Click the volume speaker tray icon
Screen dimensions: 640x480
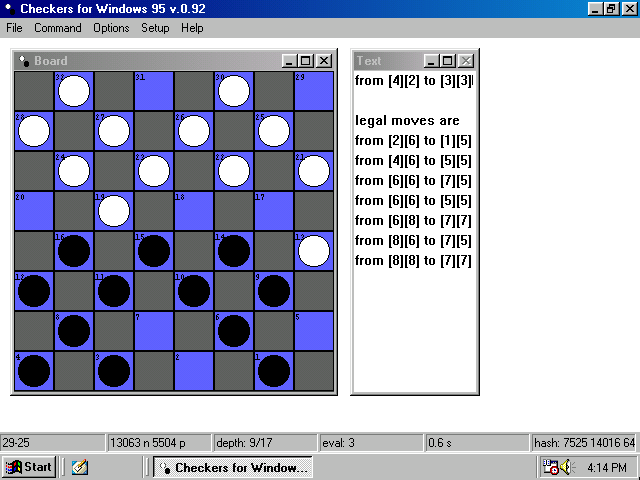point(567,467)
